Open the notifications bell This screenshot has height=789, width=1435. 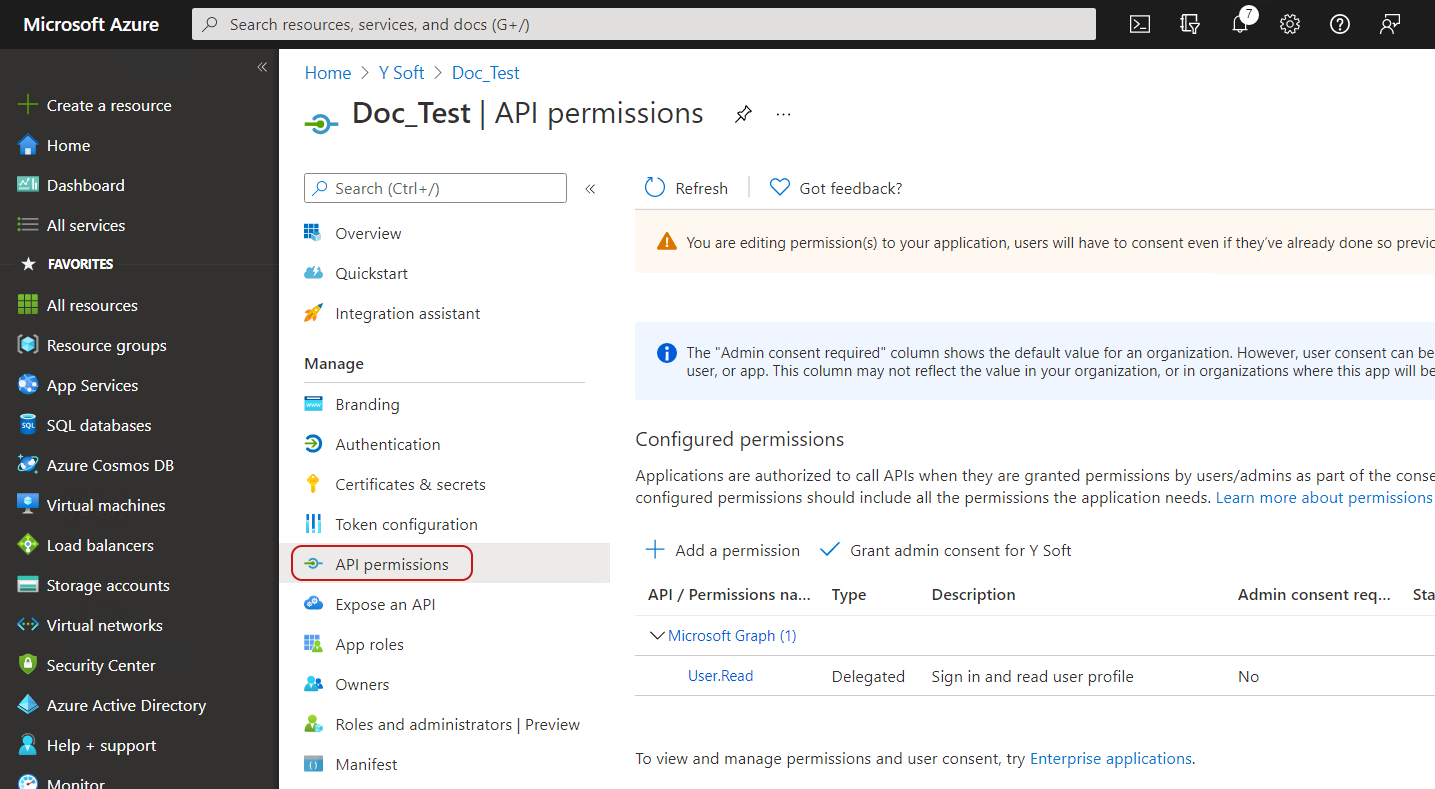coord(1240,25)
